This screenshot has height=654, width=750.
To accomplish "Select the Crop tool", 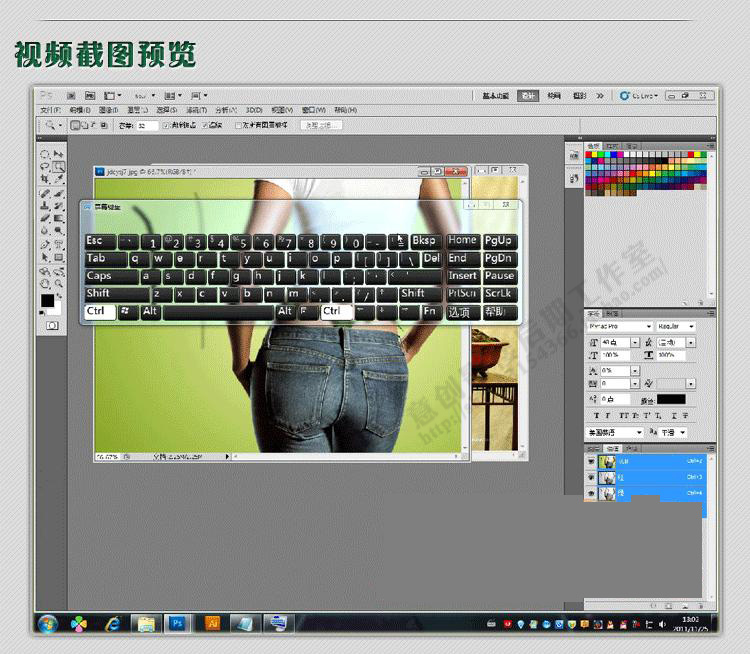I will click(x=45, y=179).
